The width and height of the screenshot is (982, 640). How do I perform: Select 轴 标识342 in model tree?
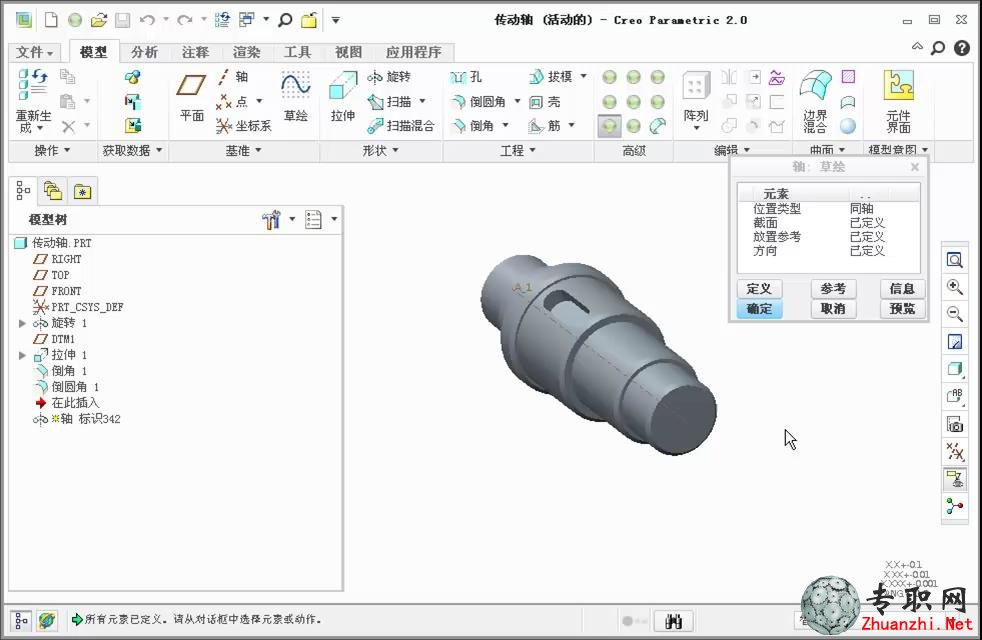coord(76,419)
